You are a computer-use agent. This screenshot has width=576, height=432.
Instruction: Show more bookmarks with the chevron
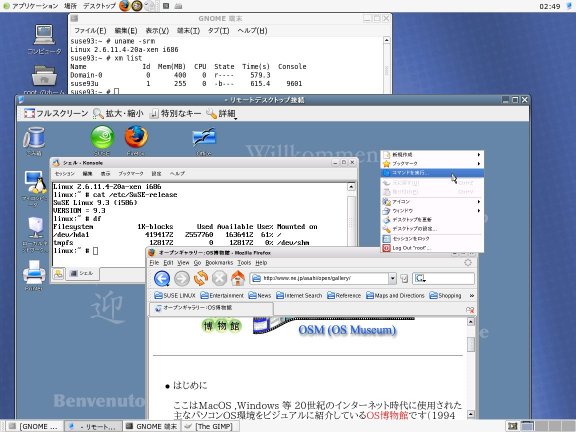[x=471, y=295]
